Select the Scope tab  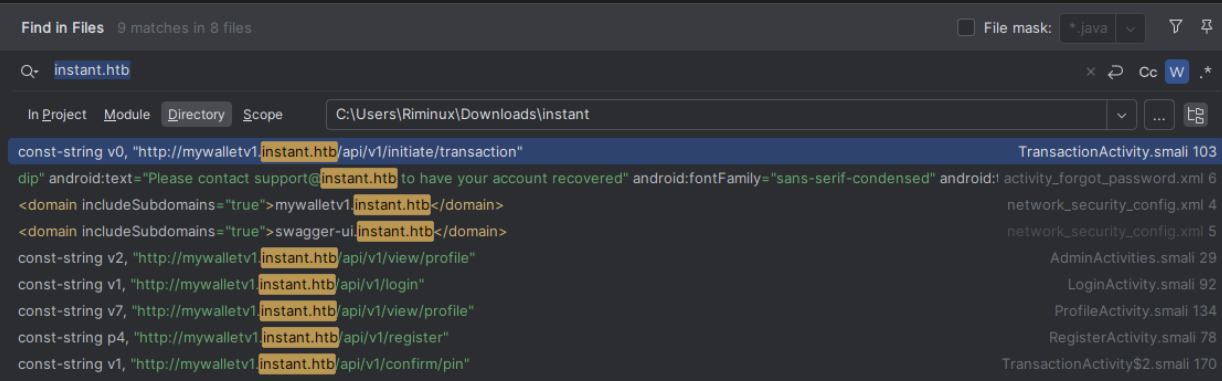(x=263, y=115)
